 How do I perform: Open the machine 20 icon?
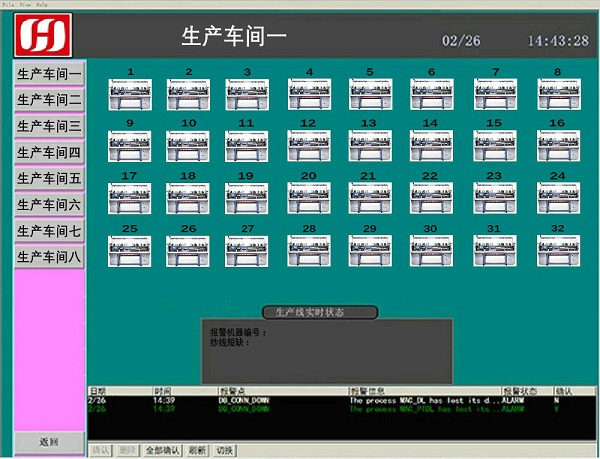tap(309, 198)
